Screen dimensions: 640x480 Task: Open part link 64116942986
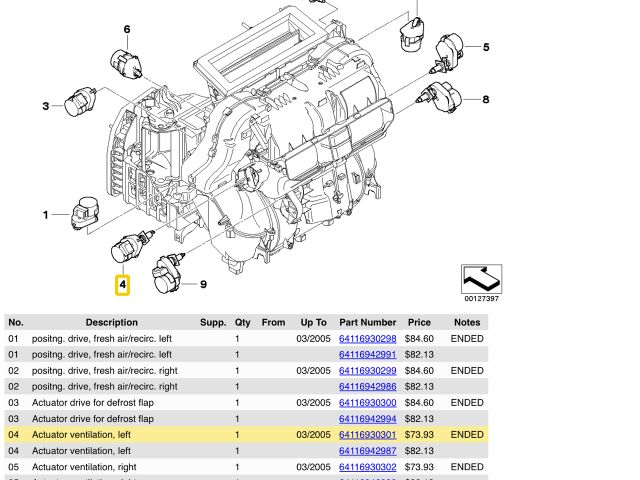point(367,386)
